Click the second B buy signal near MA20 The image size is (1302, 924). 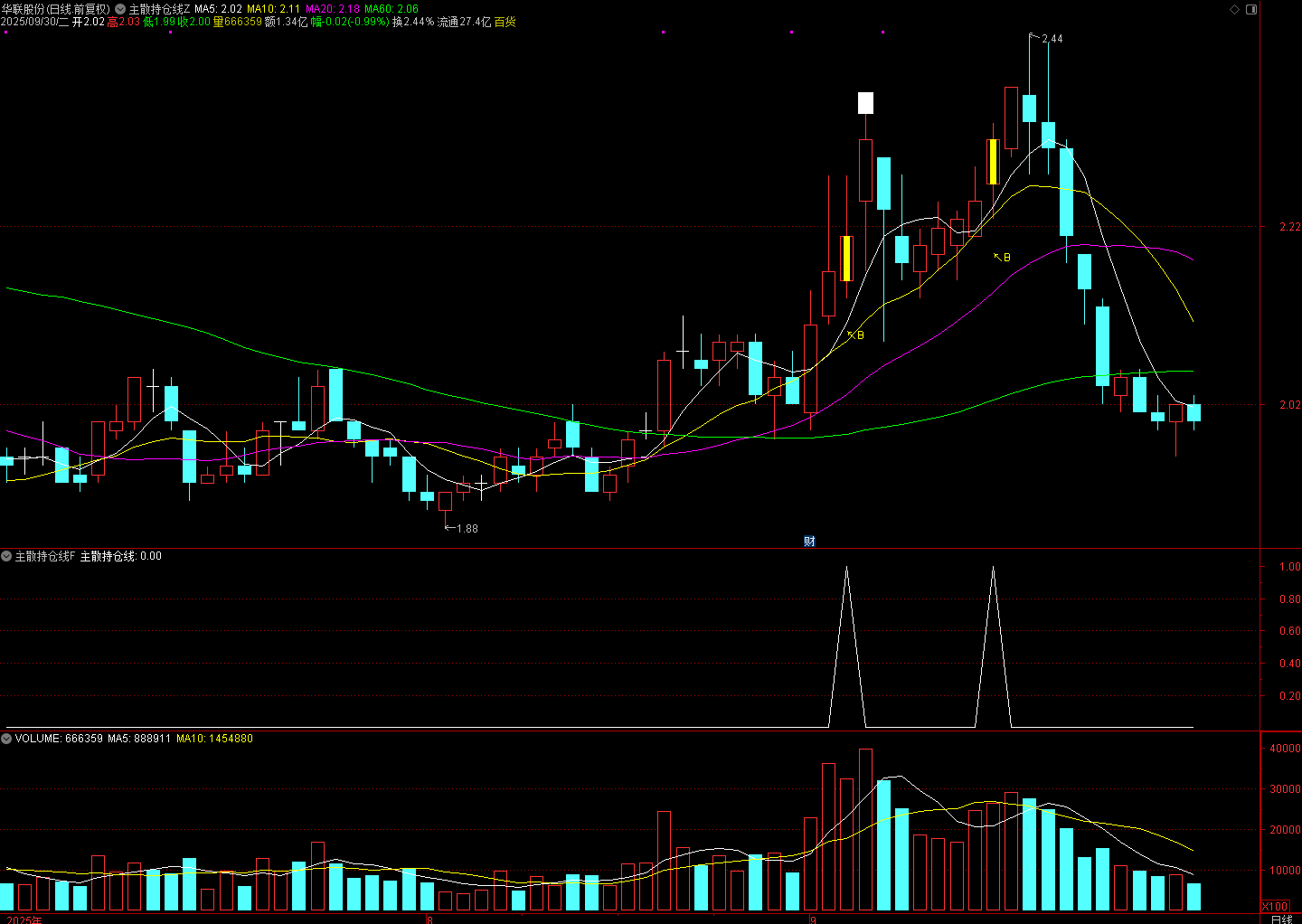[1002, 258]
